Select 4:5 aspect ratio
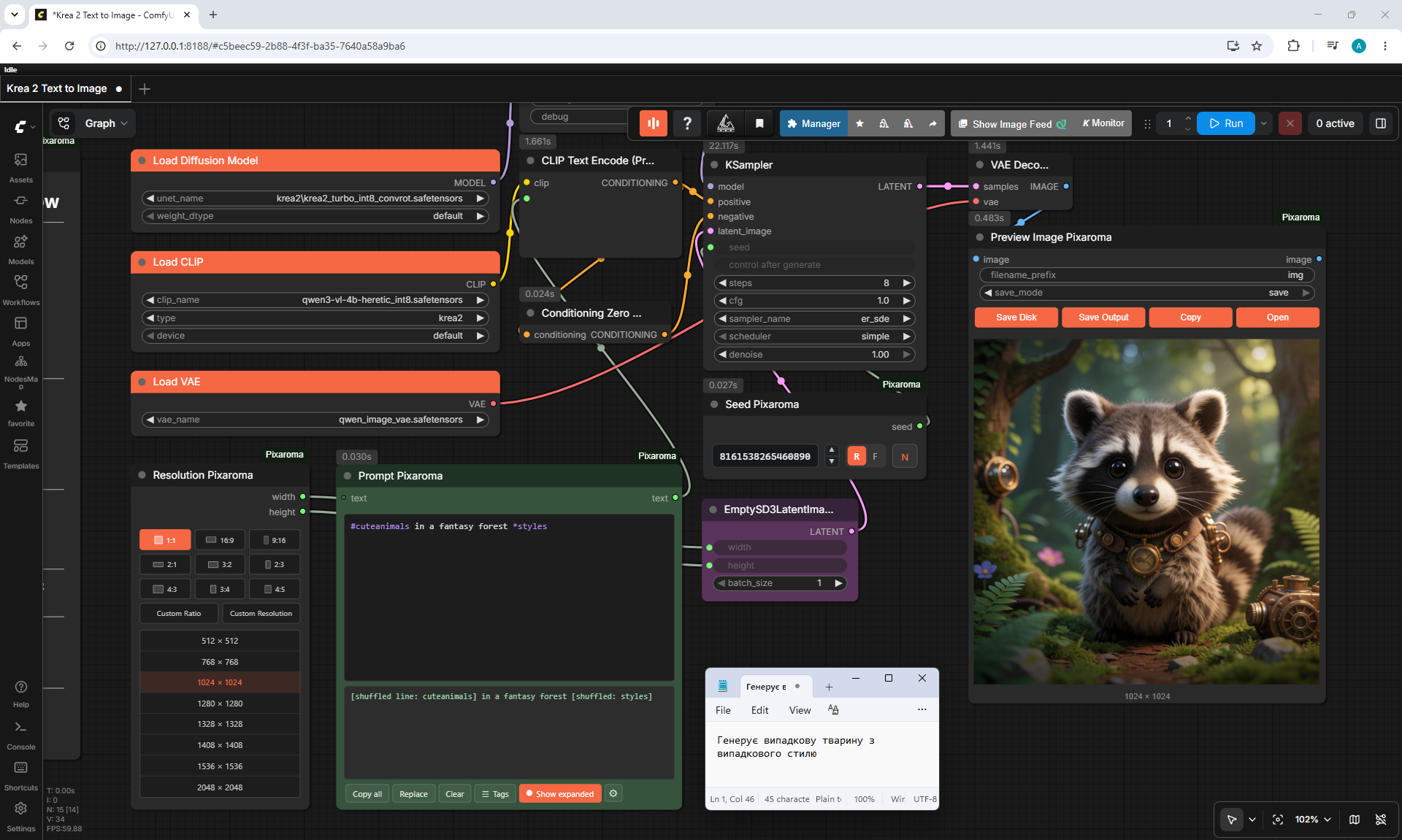Image resolution: width=1402 pixels, height=840 pixels. [275, 589]
